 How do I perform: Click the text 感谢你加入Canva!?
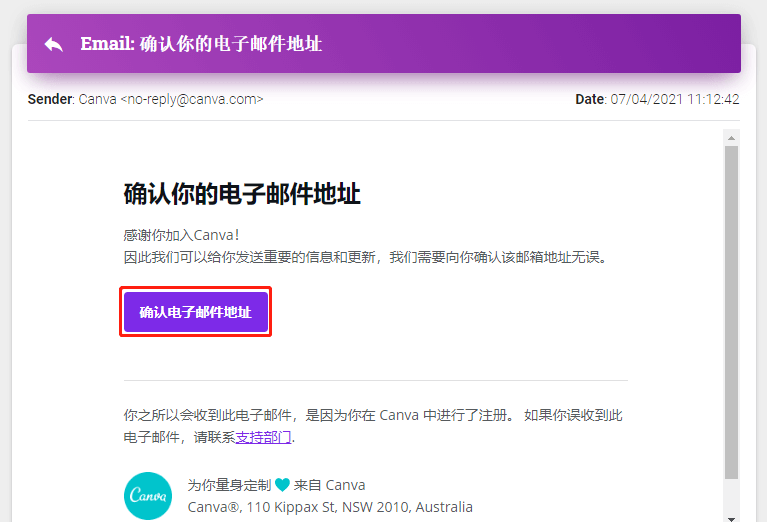tap(181, 235)
